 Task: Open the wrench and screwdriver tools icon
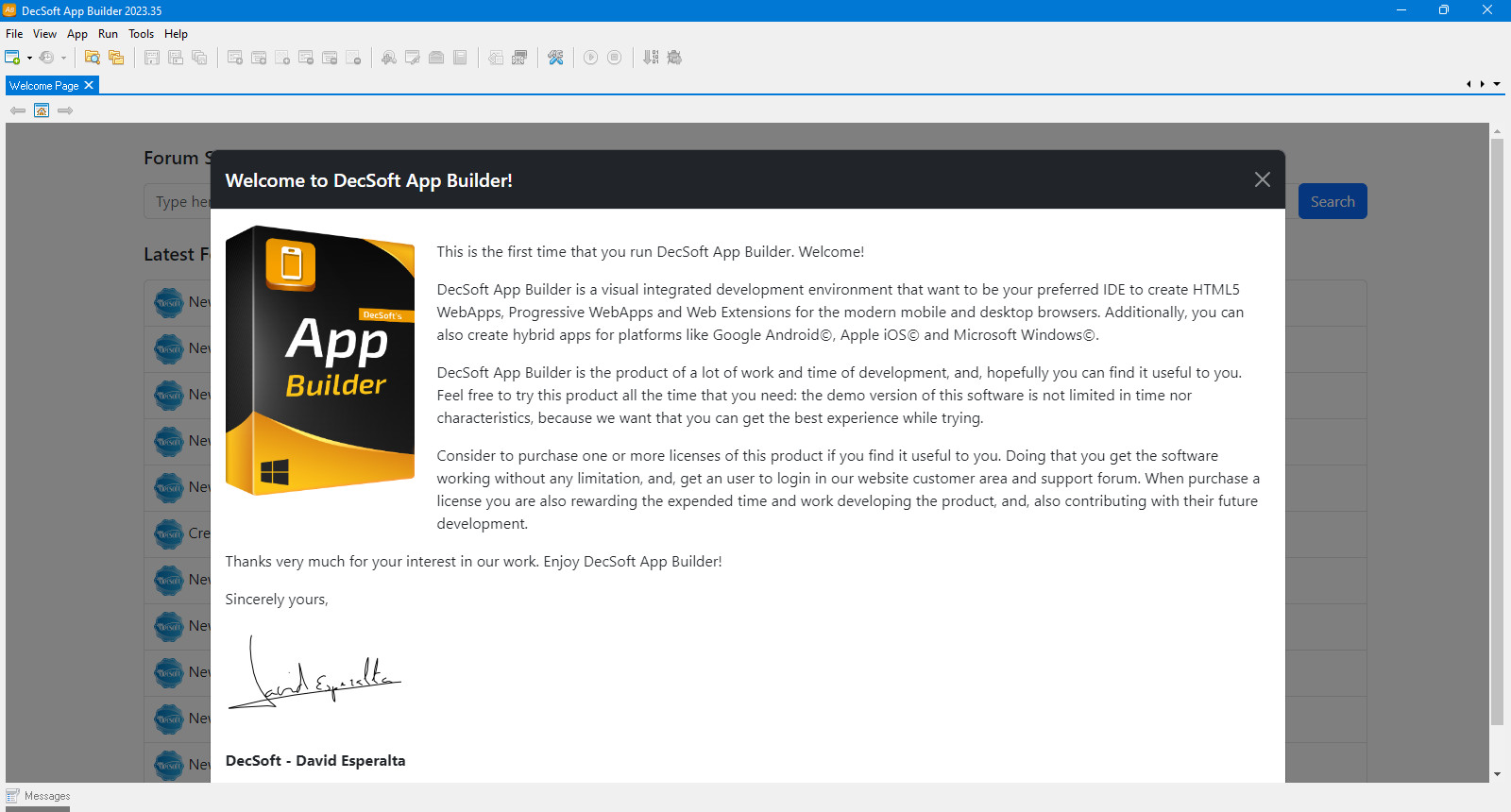point(555,58)
